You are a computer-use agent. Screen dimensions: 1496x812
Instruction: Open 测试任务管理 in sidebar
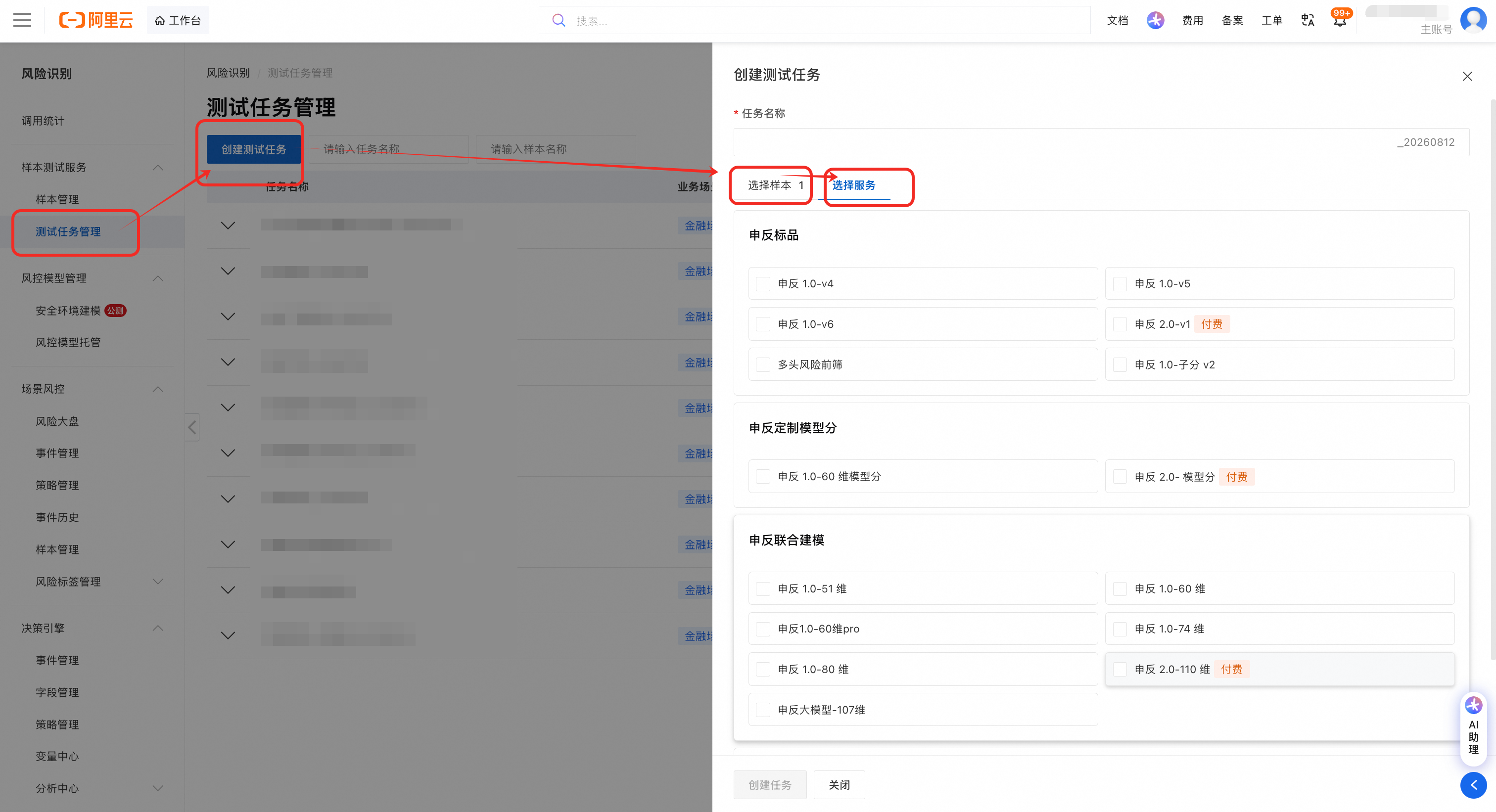[68, 231]
